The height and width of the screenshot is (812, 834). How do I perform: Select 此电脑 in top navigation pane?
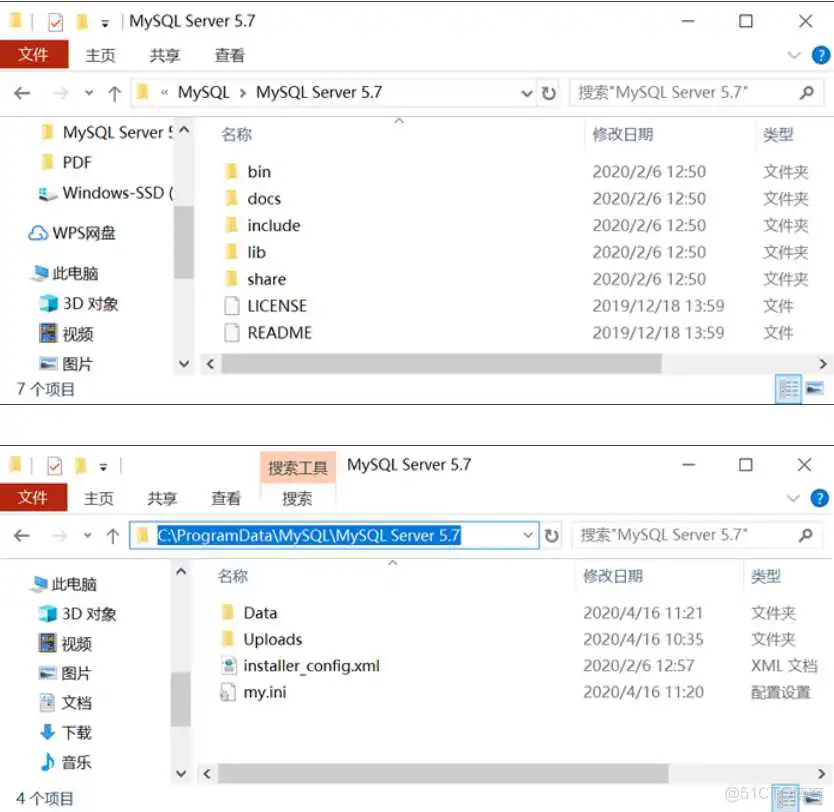click(x=65, y=273)
